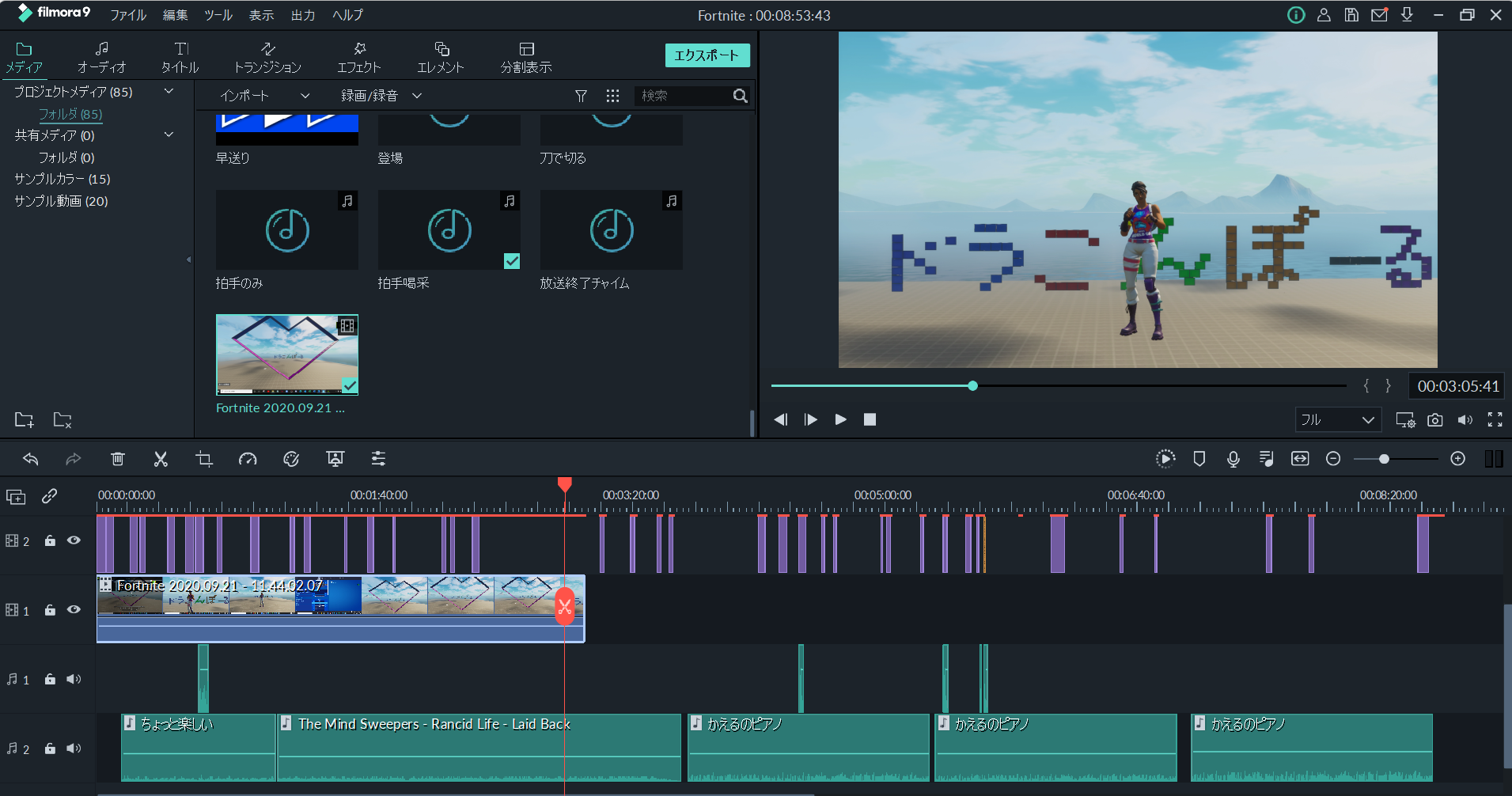Open the Speed gauge tool
Screen dimensions: 1512x796
pyautogui.click(x=248, y=459)
